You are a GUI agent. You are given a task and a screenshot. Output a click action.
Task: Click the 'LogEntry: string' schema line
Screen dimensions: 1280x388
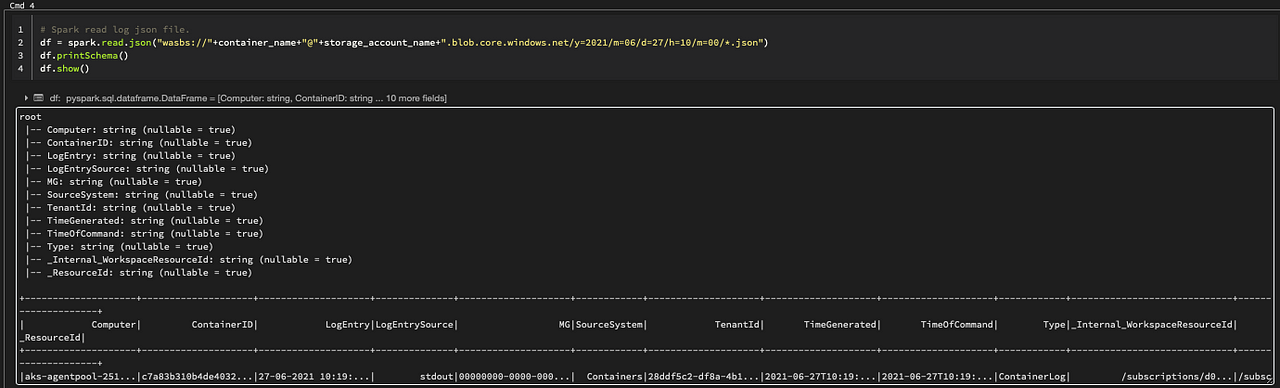(131, 156)
